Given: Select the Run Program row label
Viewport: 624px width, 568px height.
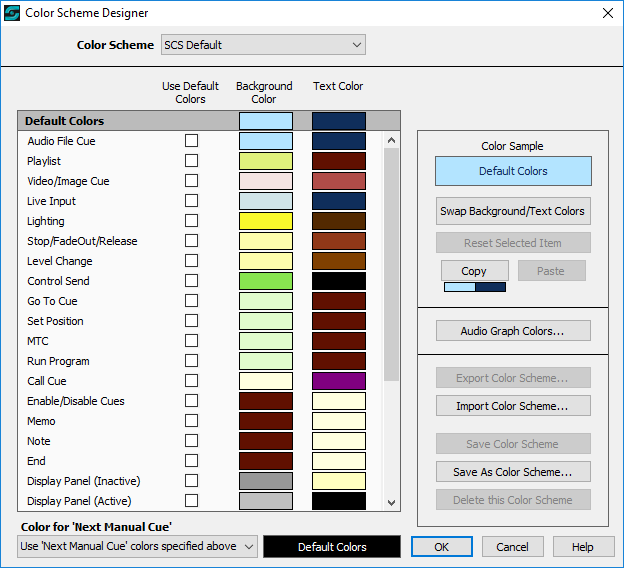Looking at the screenshot, I should [58, 361].
